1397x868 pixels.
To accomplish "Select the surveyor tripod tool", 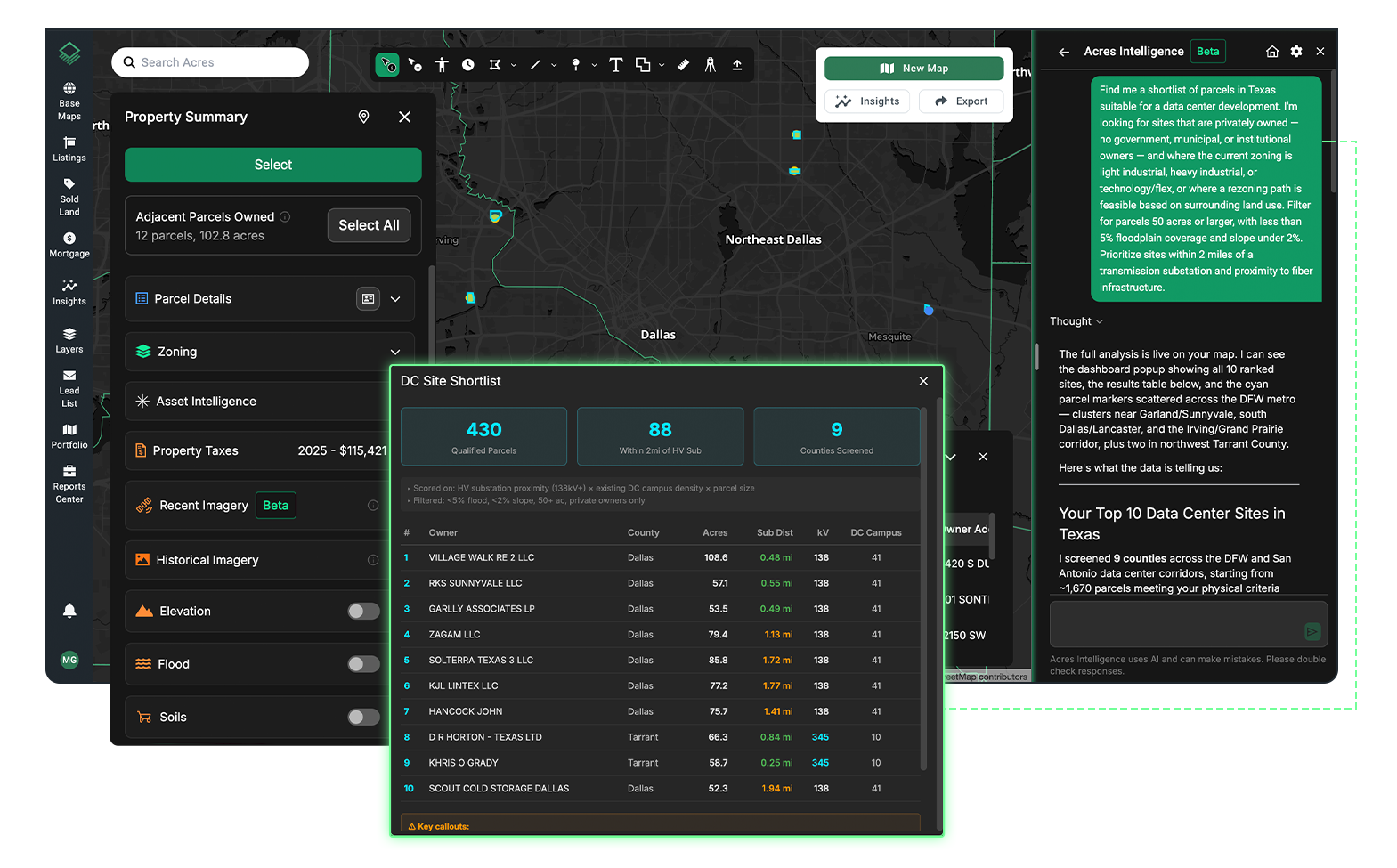I will (710, 65).
